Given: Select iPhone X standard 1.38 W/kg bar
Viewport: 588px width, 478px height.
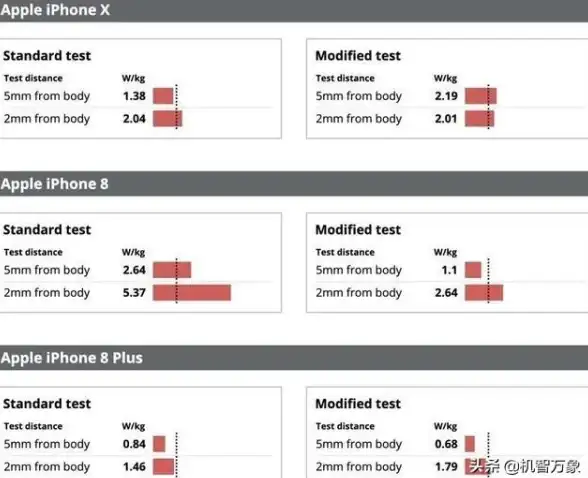Looking at the screenshot, I should pos(163,96).
